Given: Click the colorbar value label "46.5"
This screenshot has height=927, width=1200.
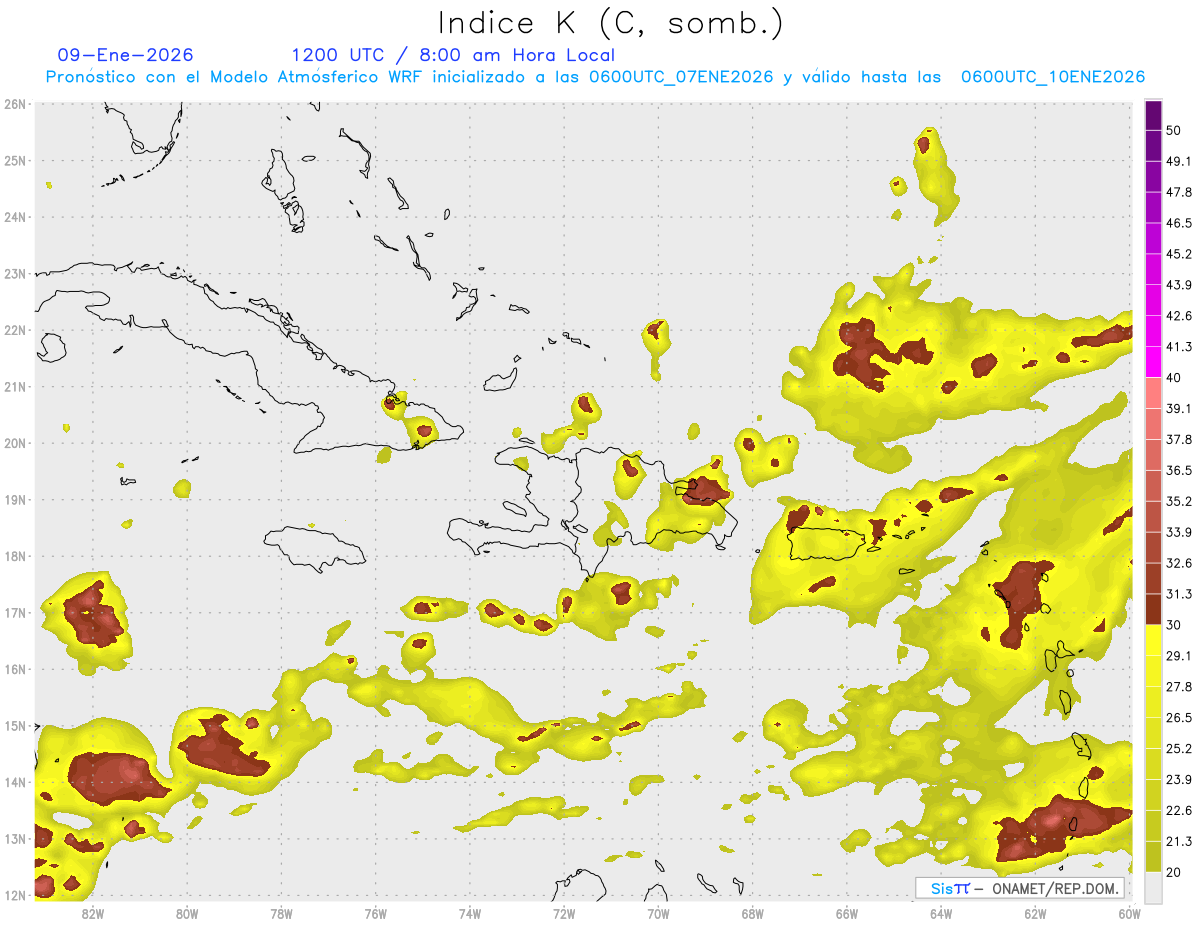Looking at the screenshot, I should 1178,223.
